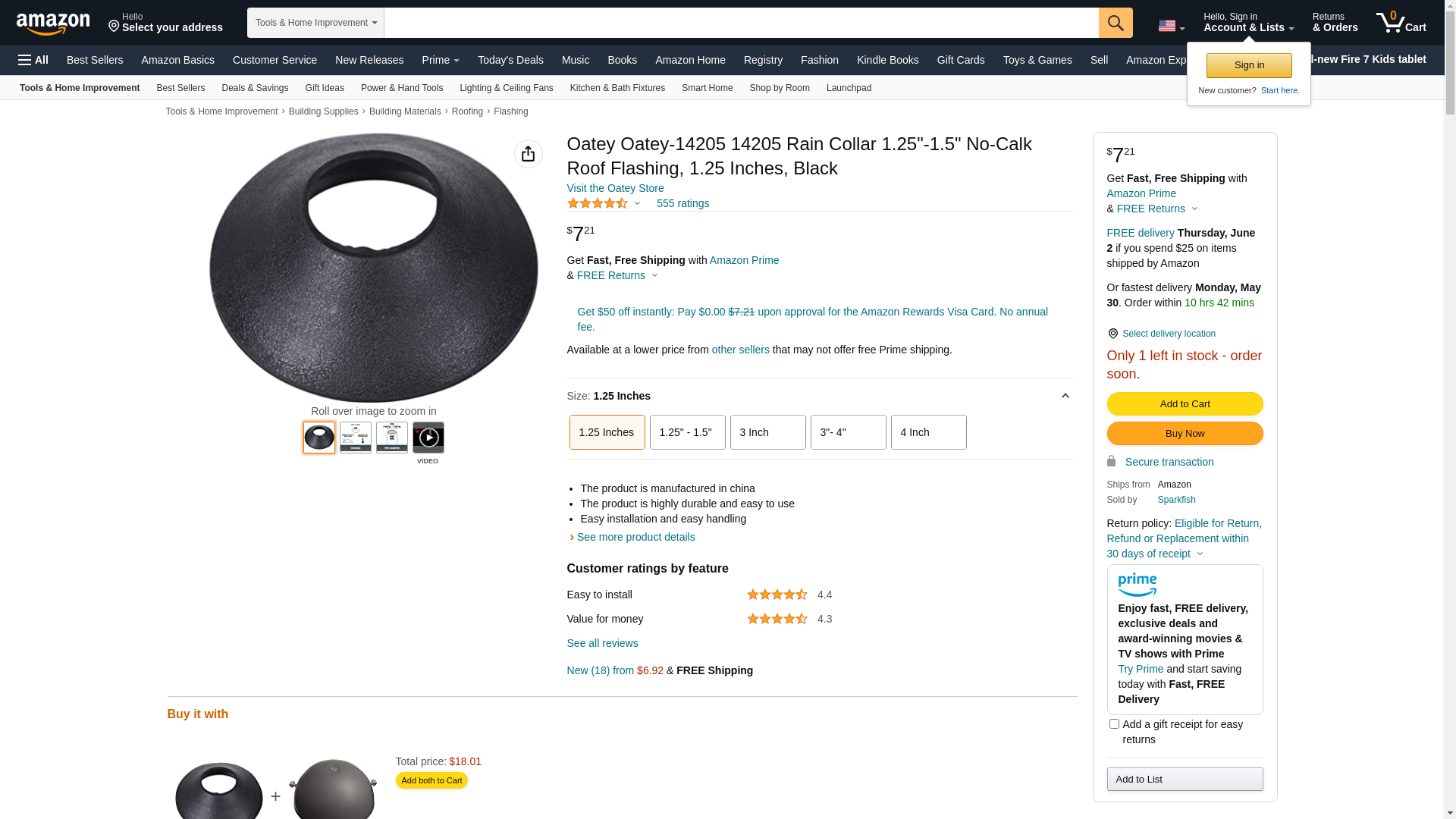
Task: Select the 4 Inch size option
Action: click(x=928, y=432)
